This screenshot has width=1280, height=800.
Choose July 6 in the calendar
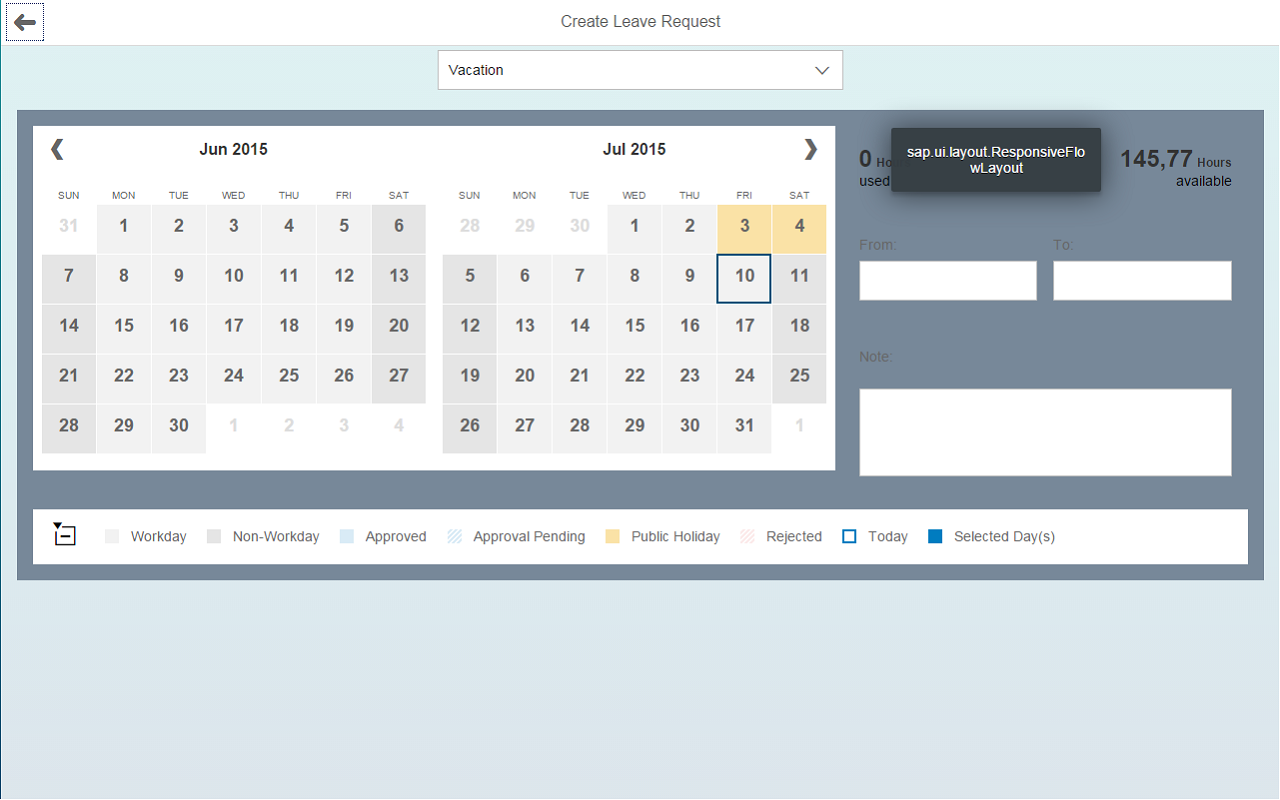tap(524, 278)
